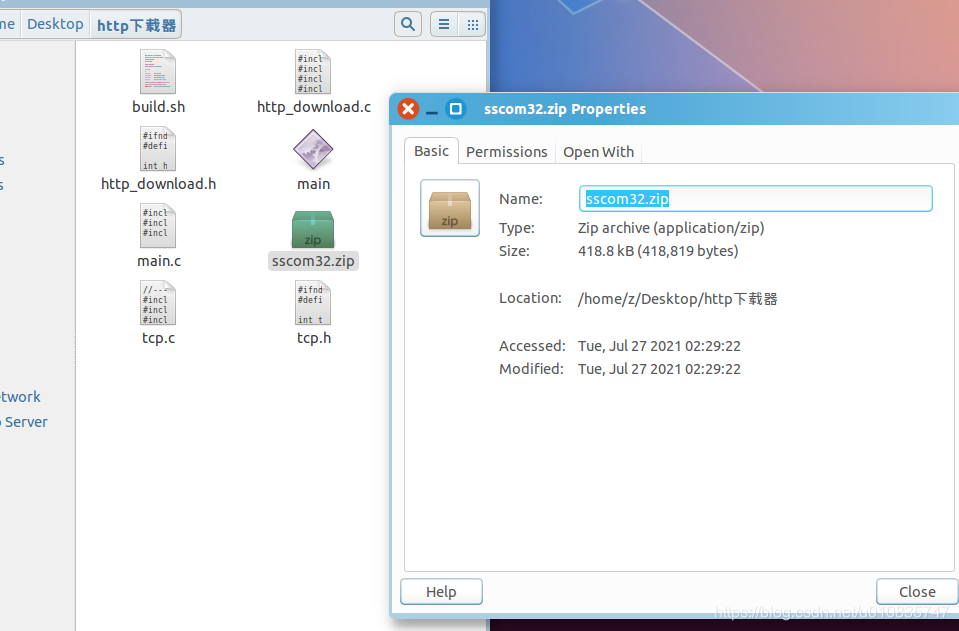959x631 pixels.
Task: Click the http_download.c file name label
Action: (x=314, y=107)
